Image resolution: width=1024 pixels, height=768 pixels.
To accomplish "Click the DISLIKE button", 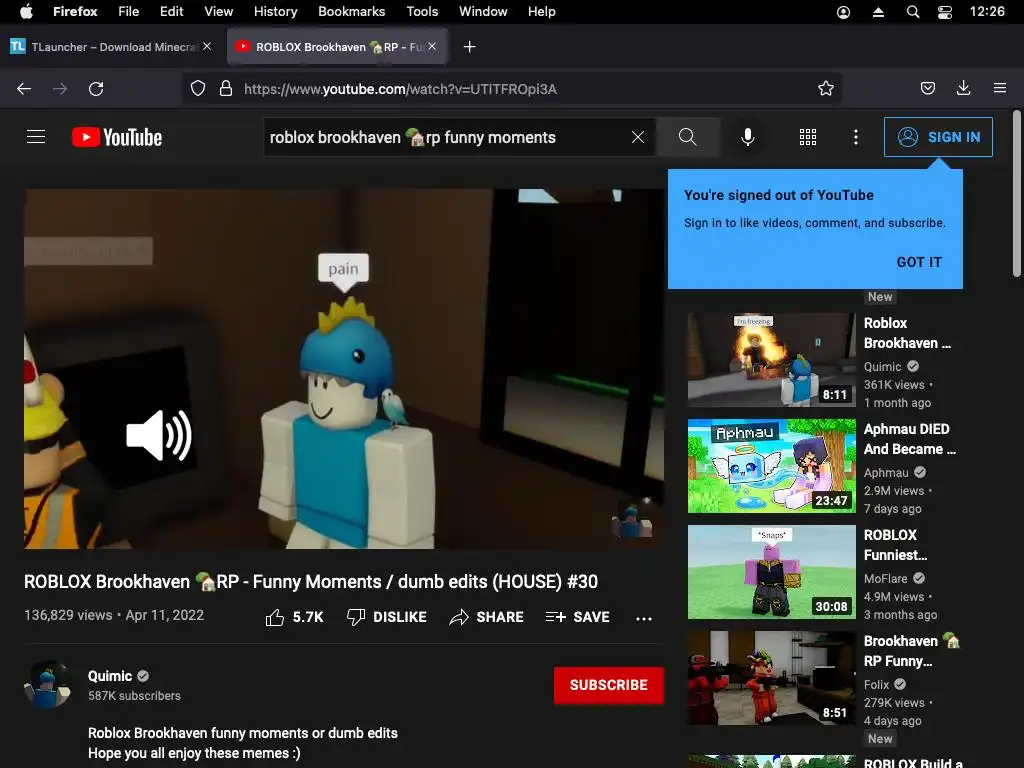I will (387, 617).
